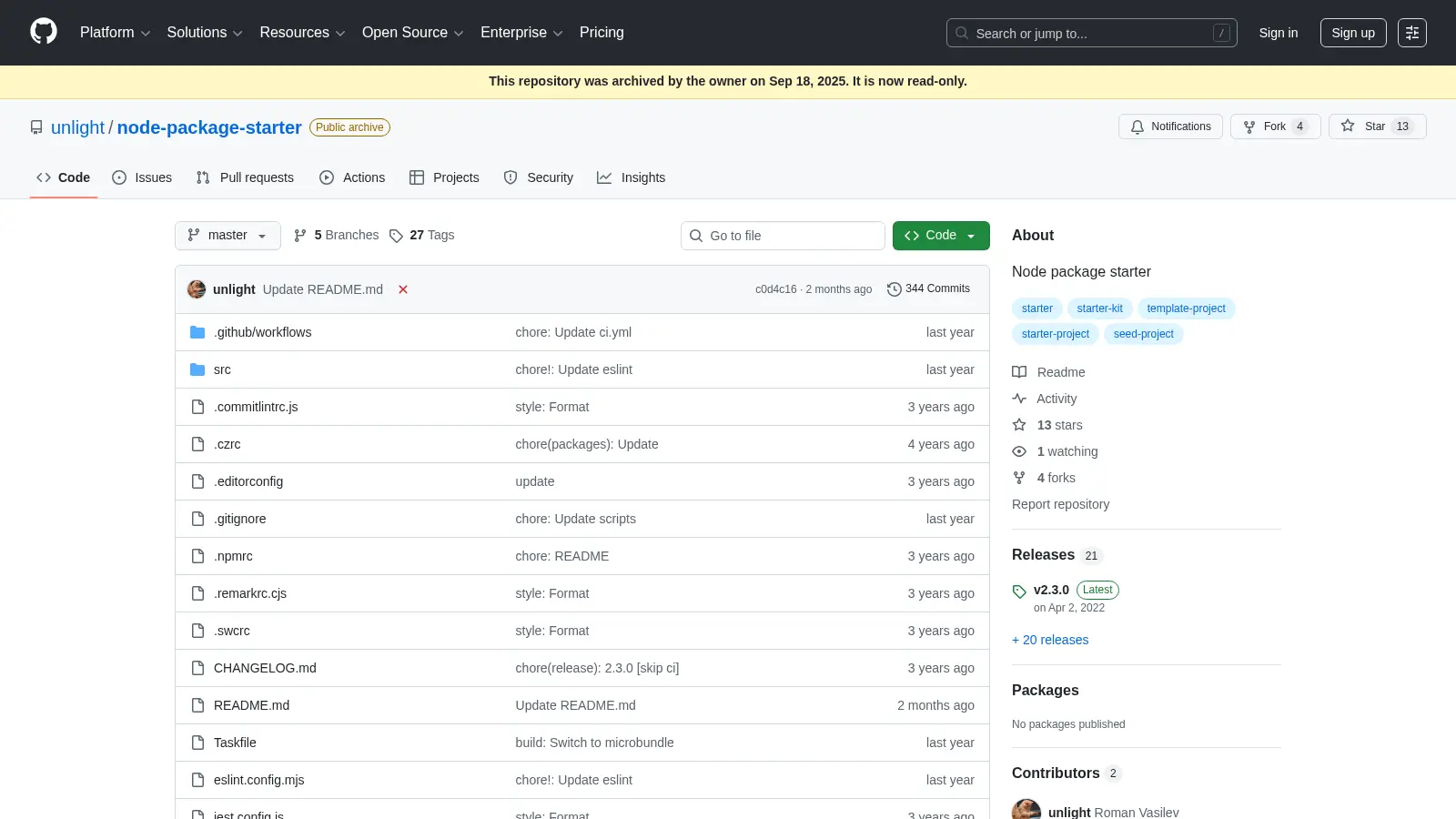
Task: Open commit message 'build: Switch to microbundle'
Action: point(594,743)
